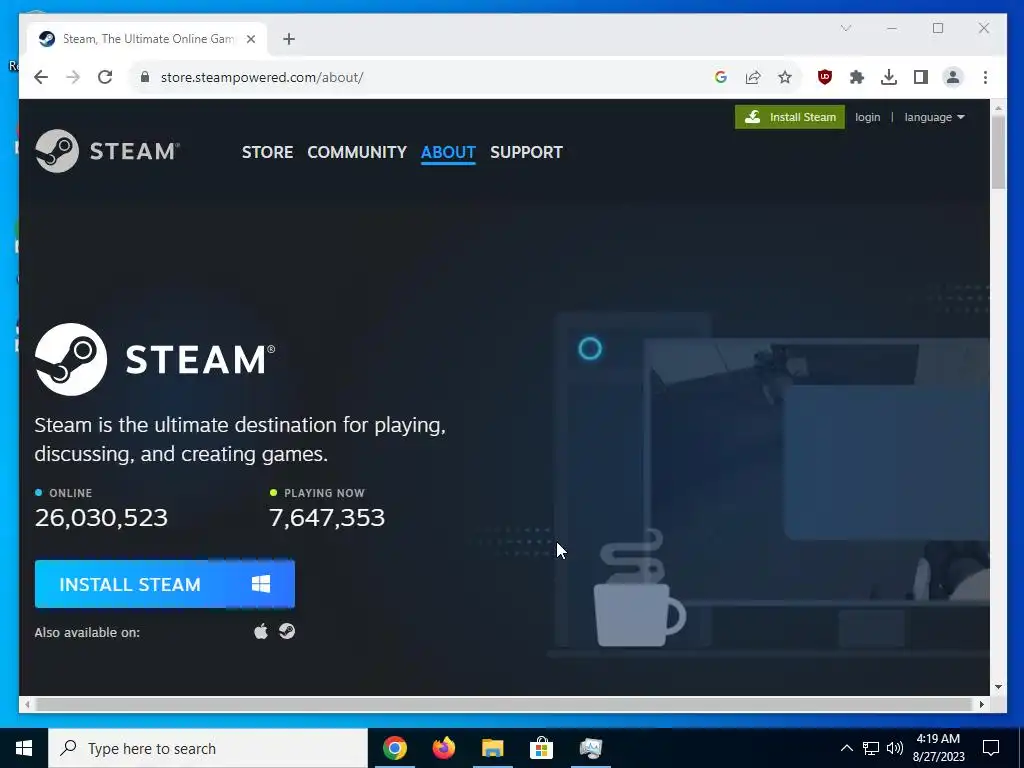Open the Chrome three-dot menu
Viewport: 1024px width, 768px height.
(985, 77)
